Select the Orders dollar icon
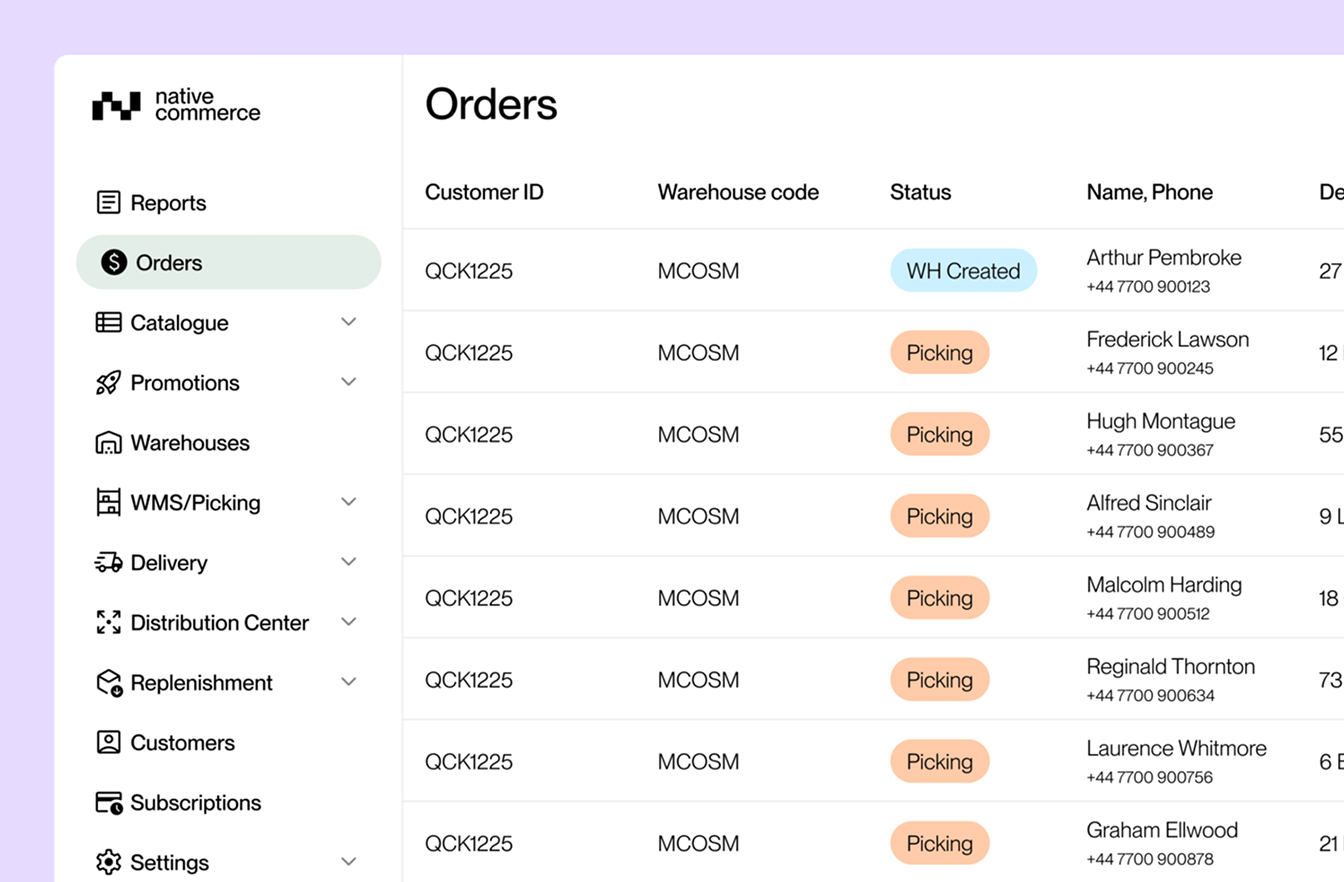 coord(113,262)
